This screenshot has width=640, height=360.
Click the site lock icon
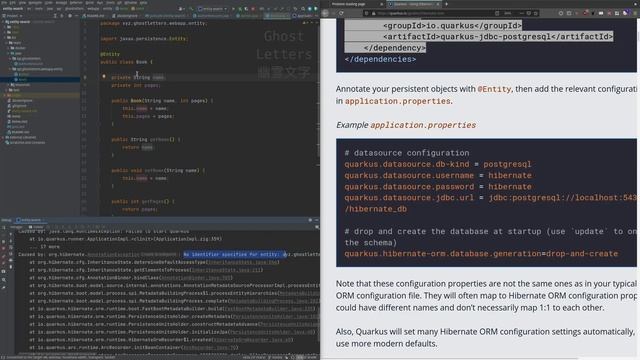click(x=373, y=13)
